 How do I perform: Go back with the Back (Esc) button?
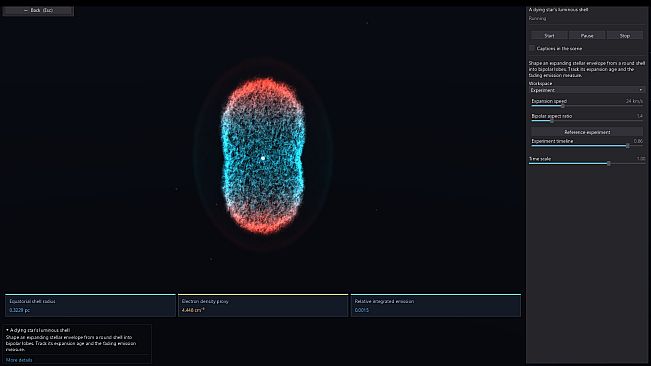click(38, 10)
